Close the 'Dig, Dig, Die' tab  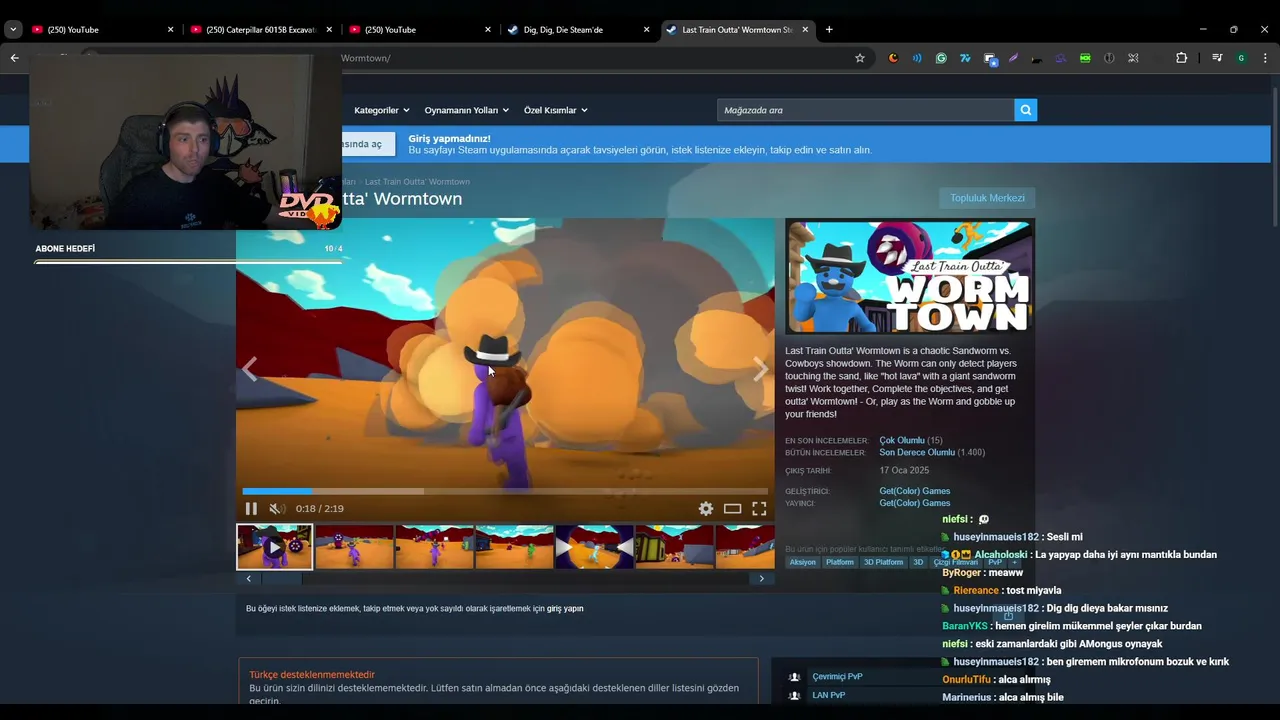tap(647, 30)
